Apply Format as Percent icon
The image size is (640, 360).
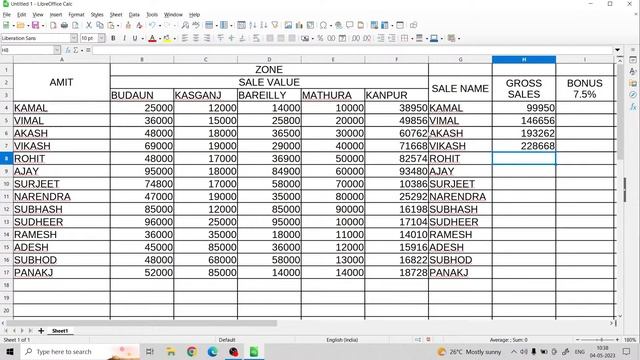[x=320, y=38]
